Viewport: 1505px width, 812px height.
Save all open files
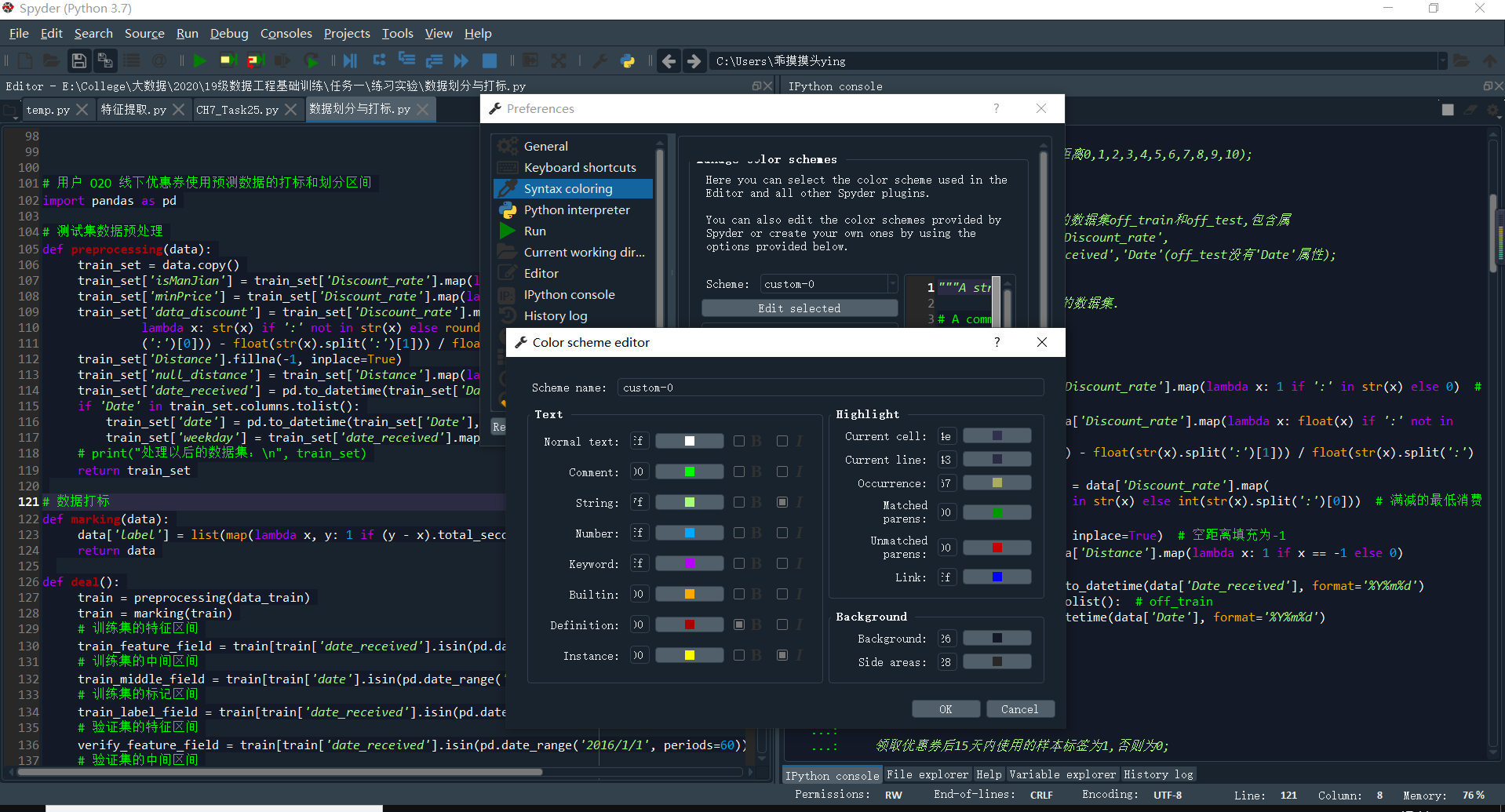point(105,60)
